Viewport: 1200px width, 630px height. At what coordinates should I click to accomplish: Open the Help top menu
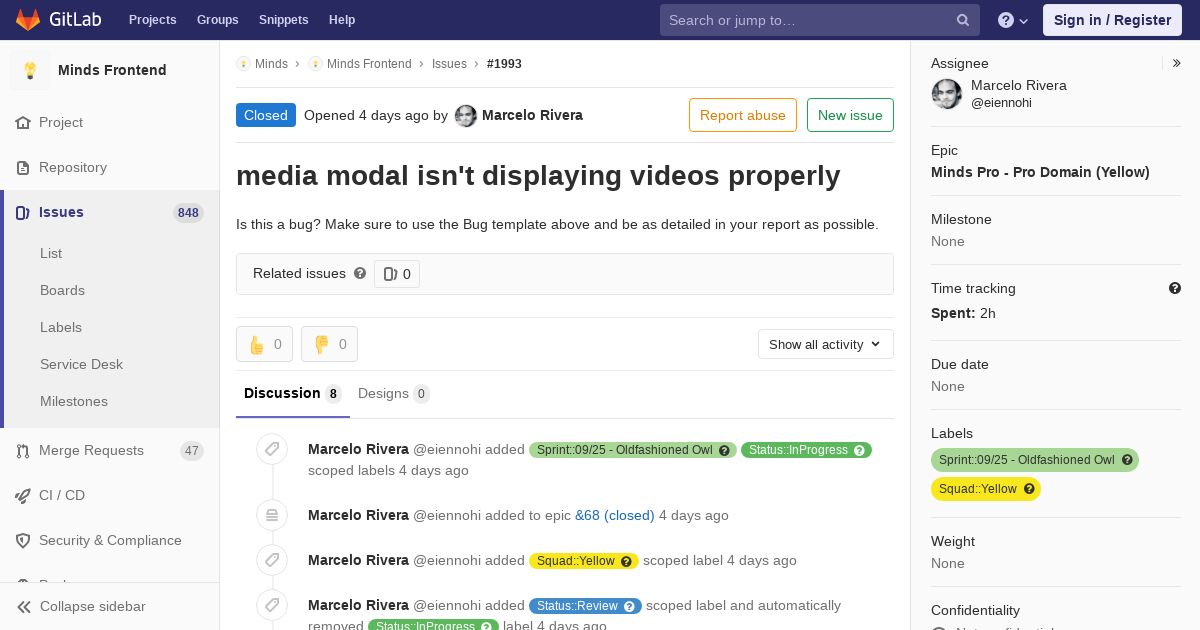[x=342, y=20]
